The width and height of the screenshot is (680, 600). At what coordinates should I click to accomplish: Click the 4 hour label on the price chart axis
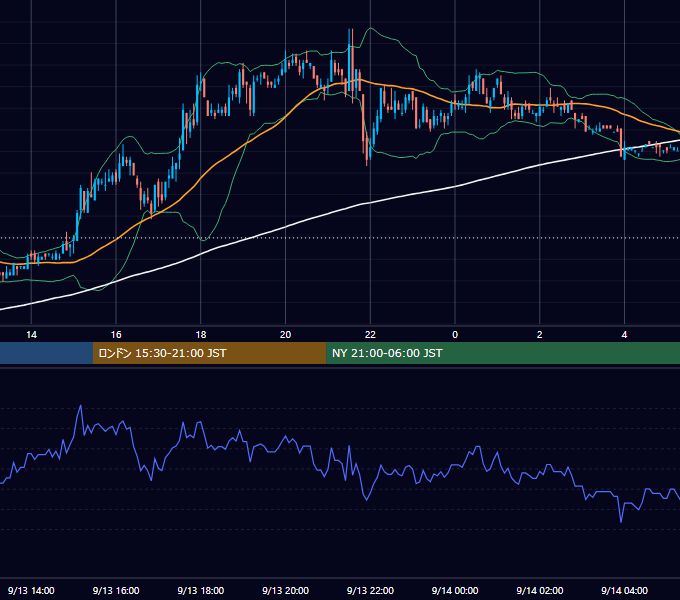point(624,335)
